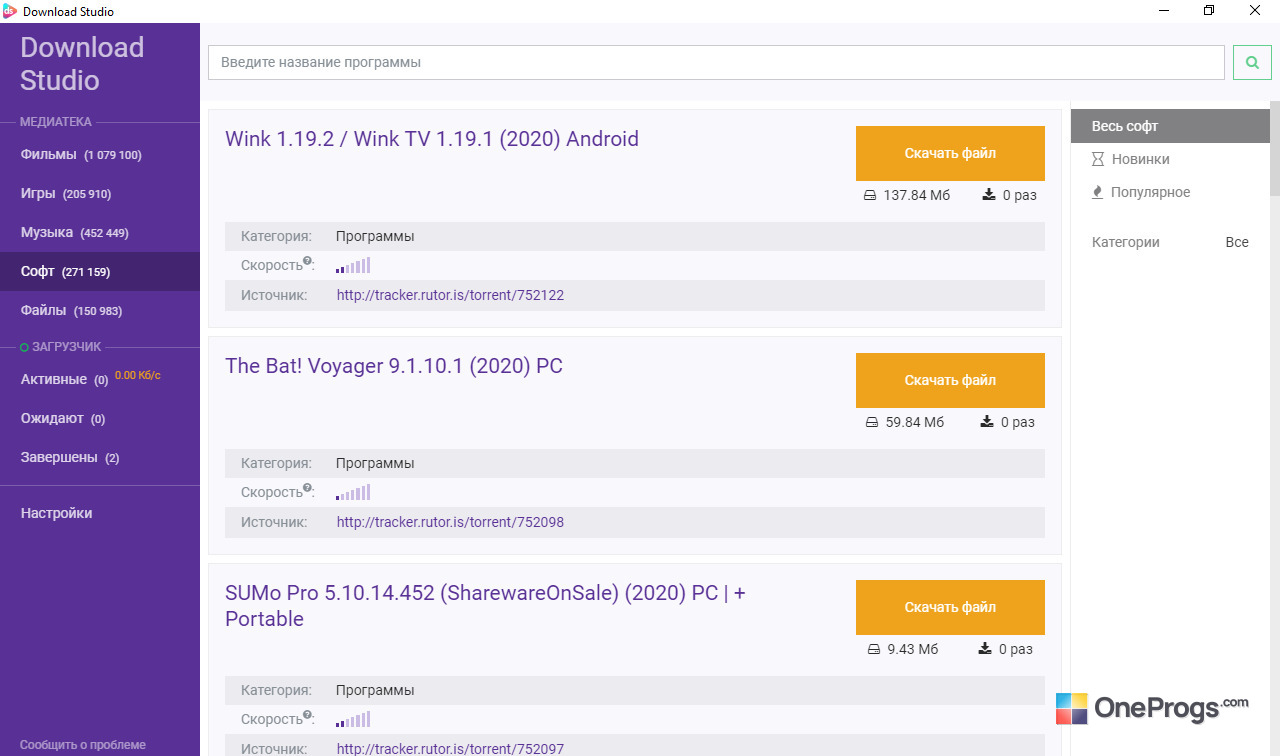Image resolution: width=1280 pixels, height=756 pixels.
Task: Click the 59.84 Мб file size text
Action: 915,422
